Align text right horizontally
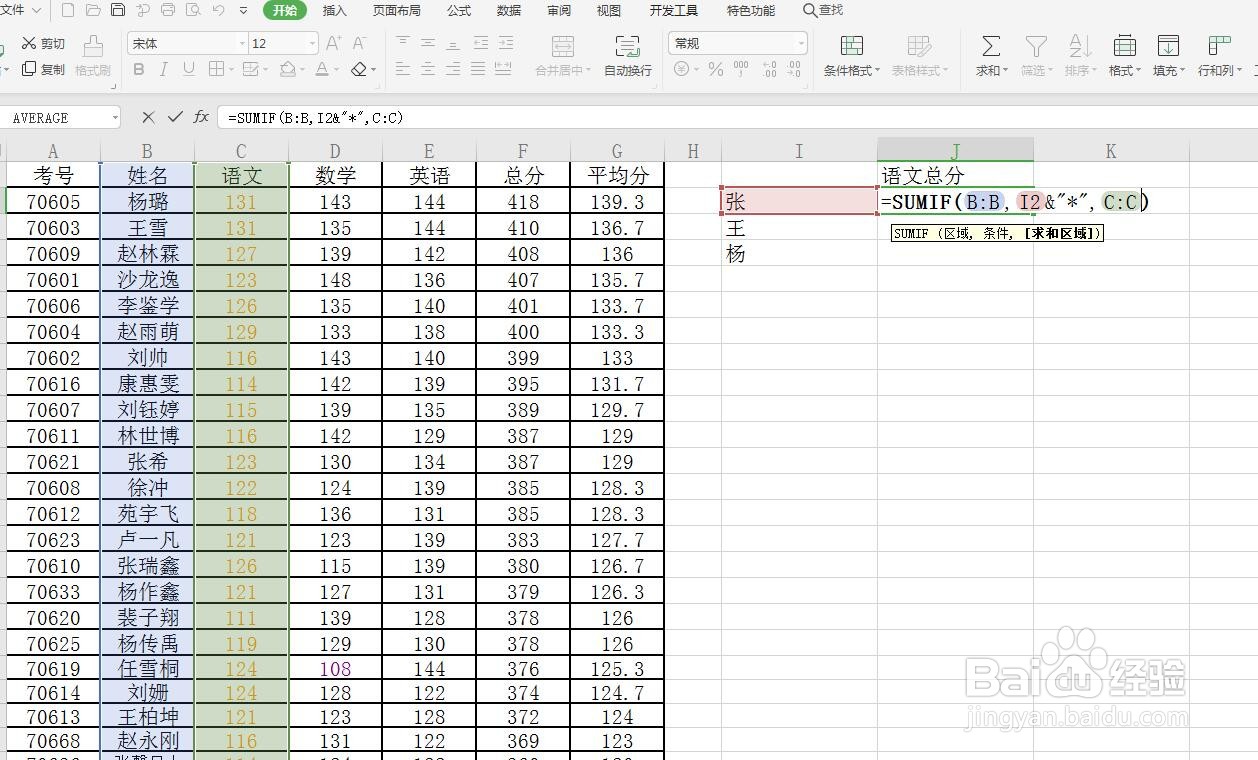The height and width of the screenshot is (760, 1258). click(453, 69)
